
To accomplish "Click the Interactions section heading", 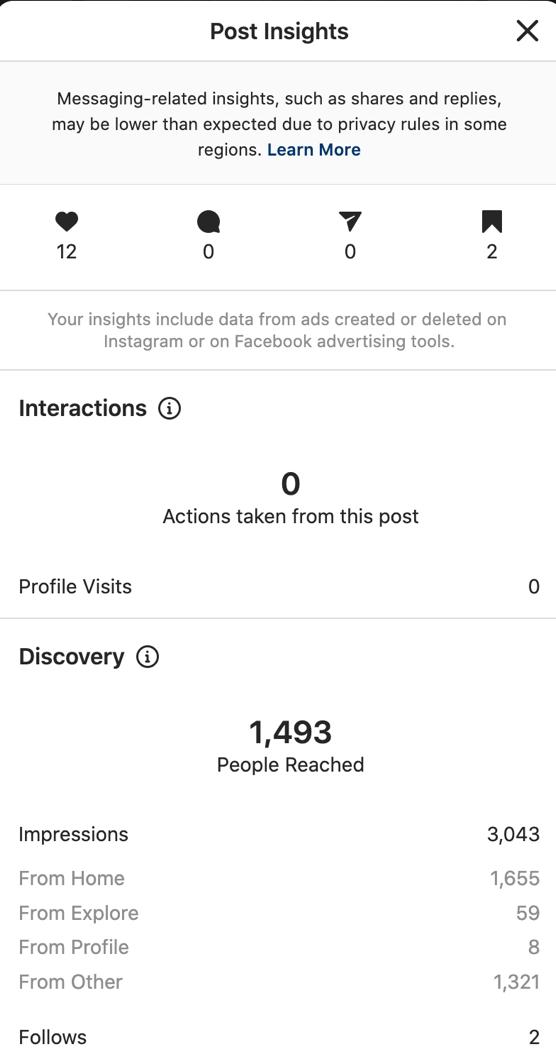I will pos(83,408).
